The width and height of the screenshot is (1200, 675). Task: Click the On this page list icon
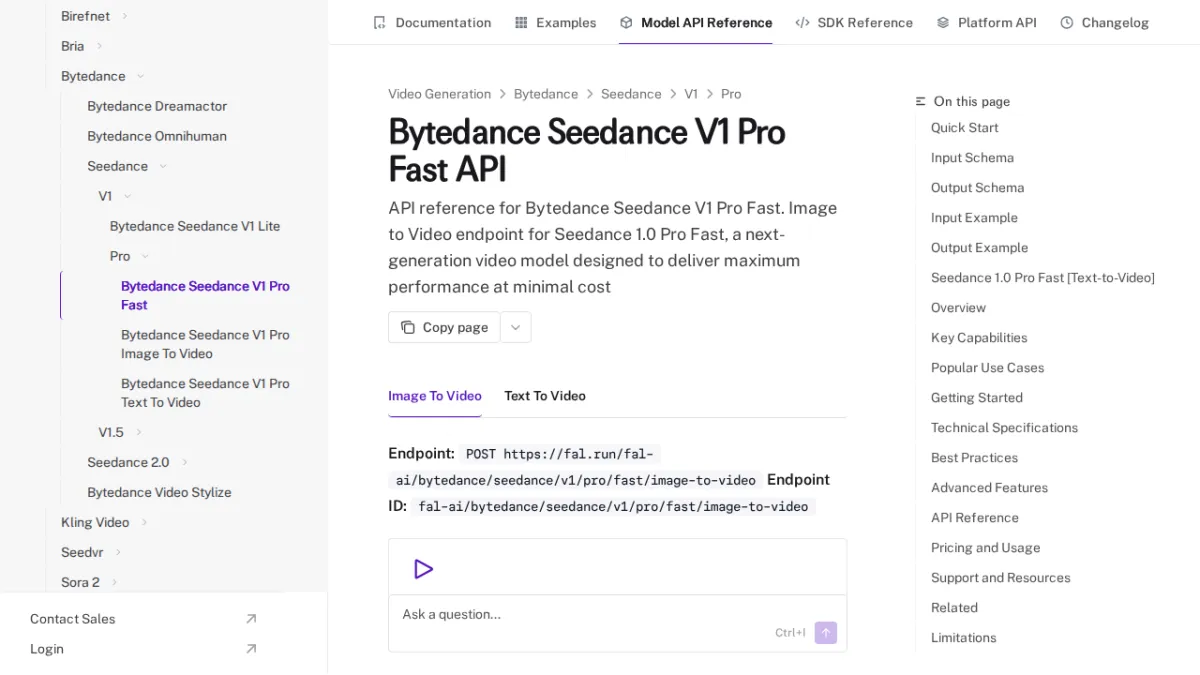(921, 101)
